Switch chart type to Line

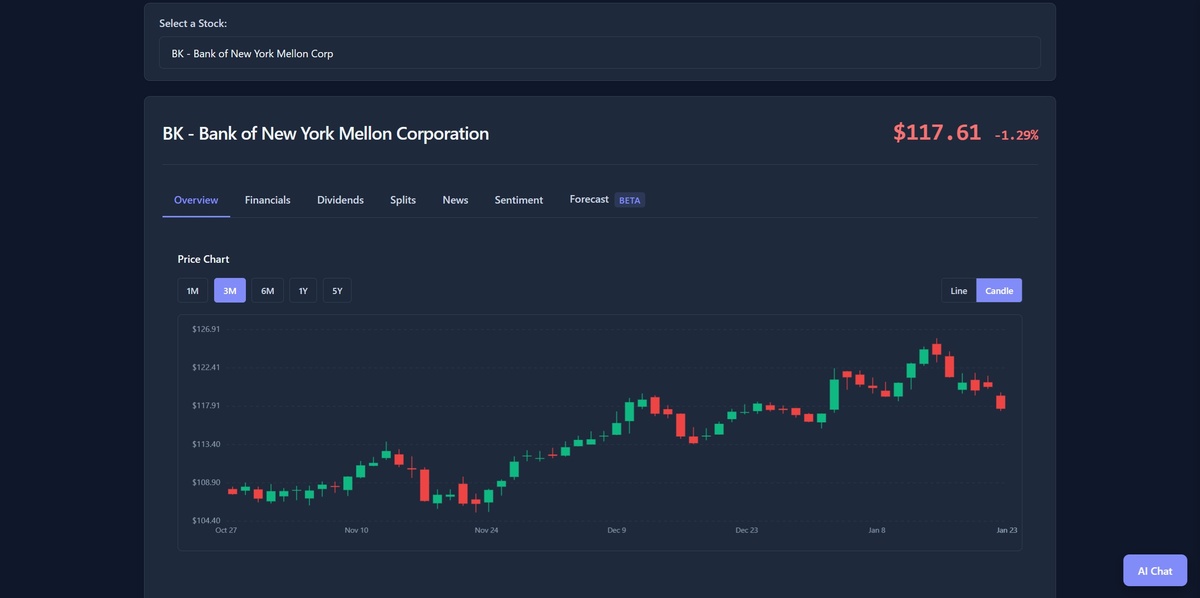958,291
